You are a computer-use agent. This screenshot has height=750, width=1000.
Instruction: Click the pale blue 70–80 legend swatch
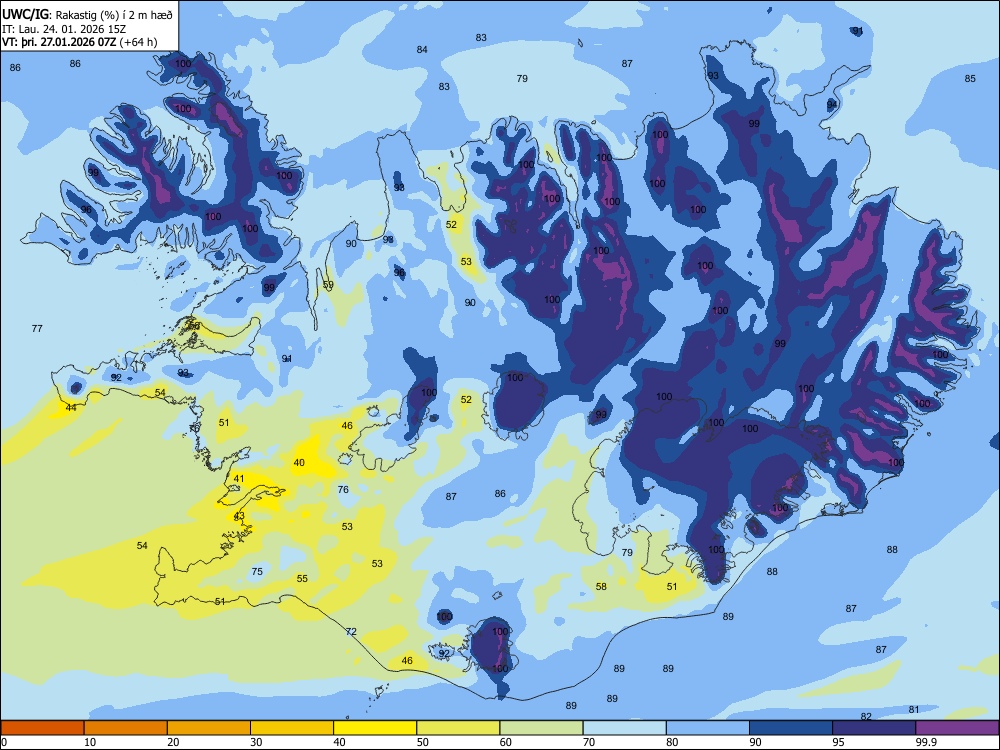624,728
